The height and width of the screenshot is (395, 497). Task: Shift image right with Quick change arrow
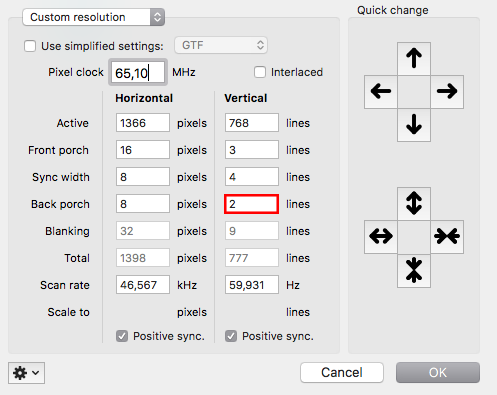coord(447,92)
